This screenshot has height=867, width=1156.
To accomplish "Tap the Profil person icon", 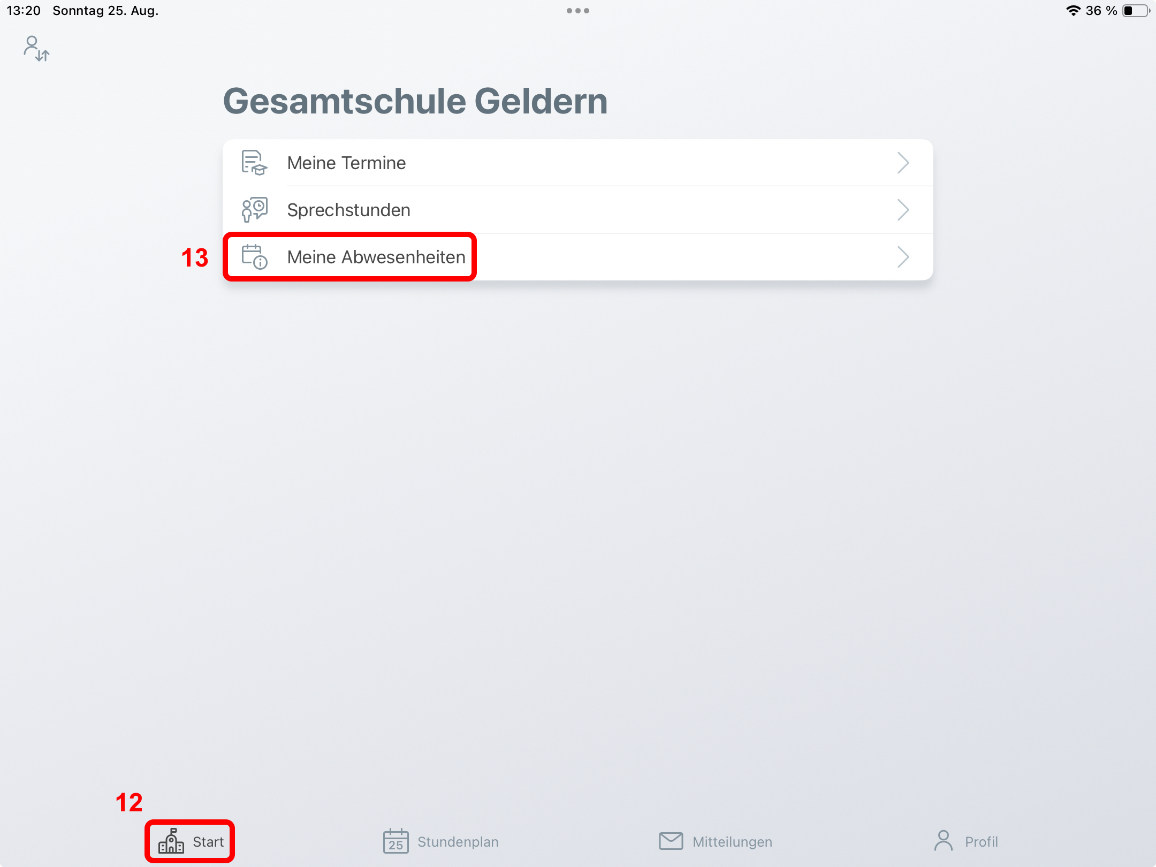I will tap(944, 841).
